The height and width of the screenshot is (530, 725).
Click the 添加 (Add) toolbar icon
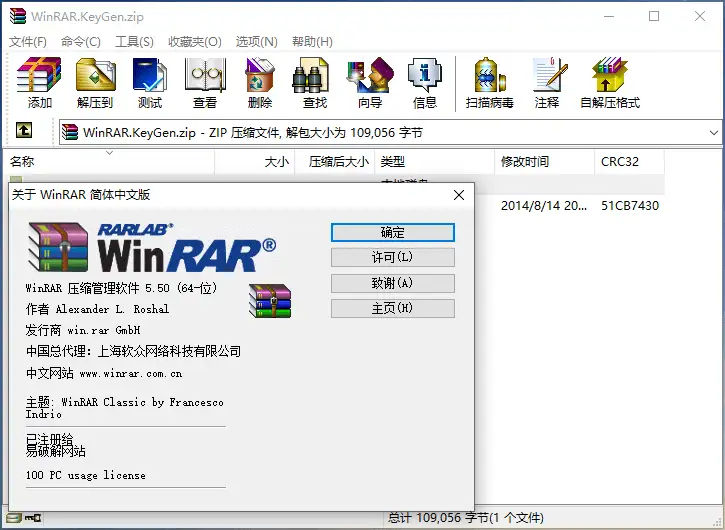click(40, 82)
